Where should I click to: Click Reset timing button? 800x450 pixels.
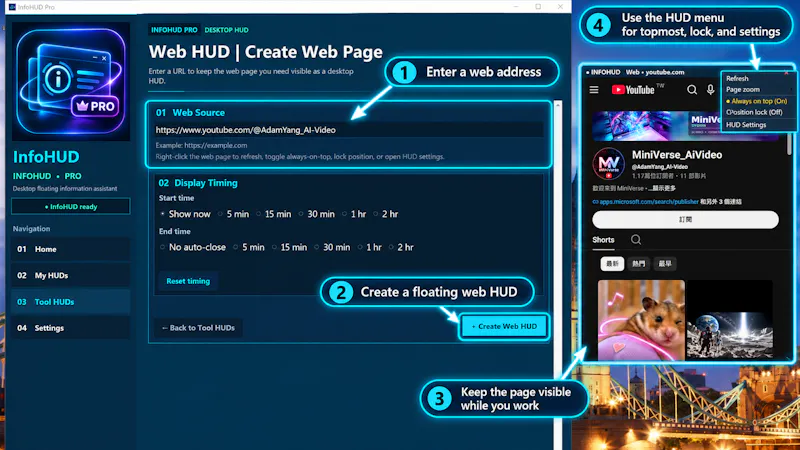point(188,281)
